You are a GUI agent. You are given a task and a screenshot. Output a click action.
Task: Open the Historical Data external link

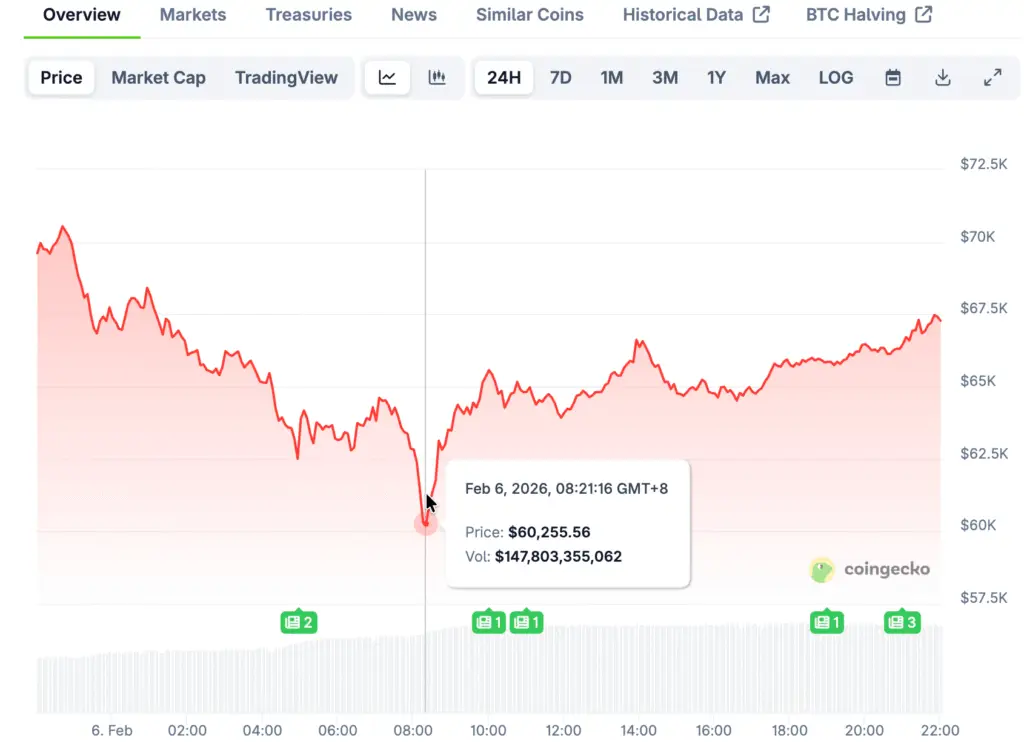696,15
